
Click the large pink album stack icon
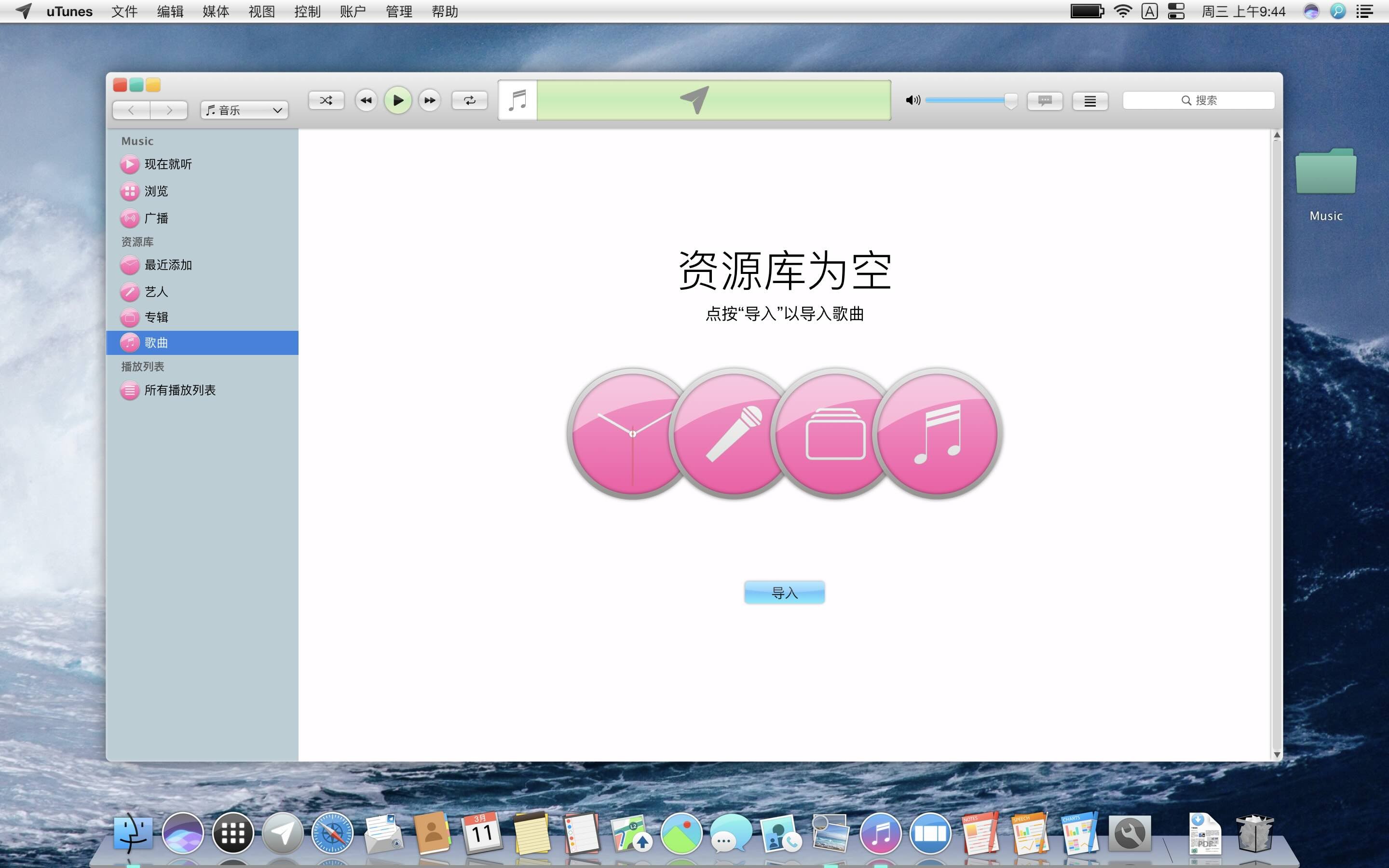pyautogui.click(x=830, y=434)
